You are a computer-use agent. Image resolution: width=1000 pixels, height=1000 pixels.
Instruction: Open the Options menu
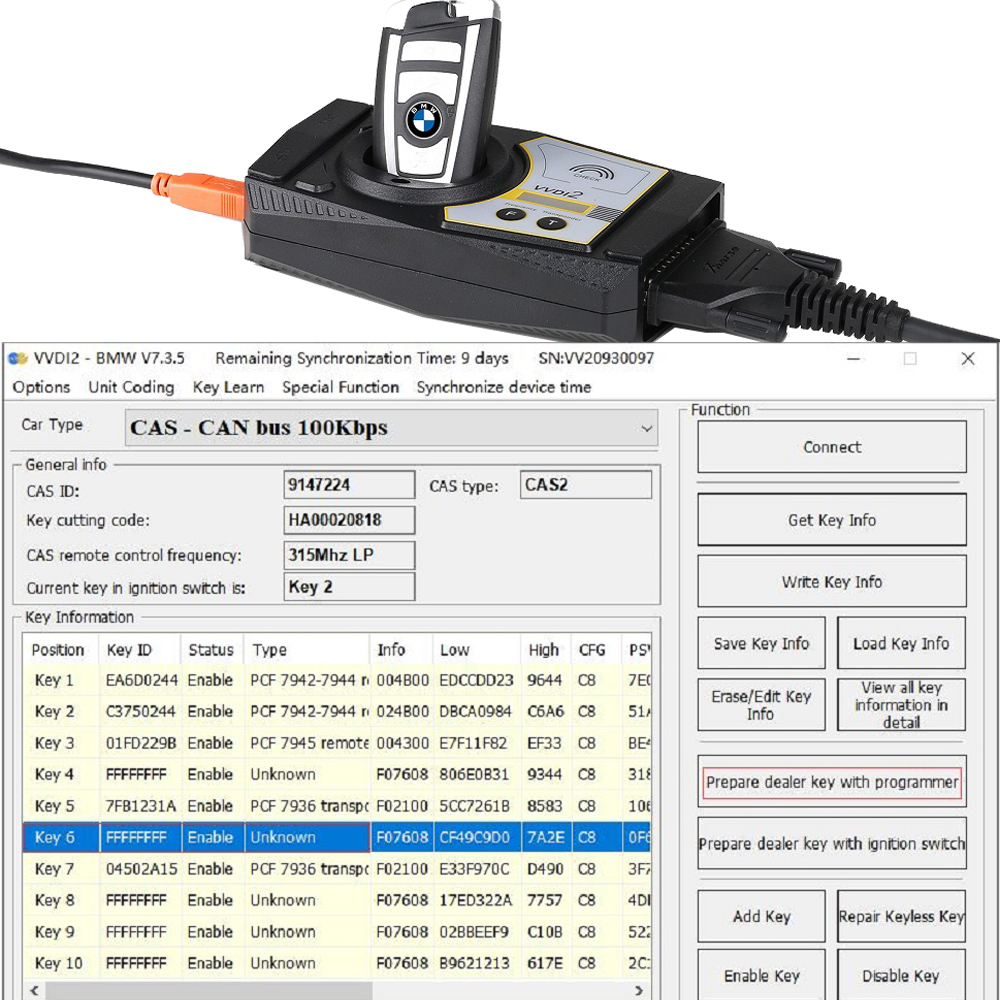[41, 387]
